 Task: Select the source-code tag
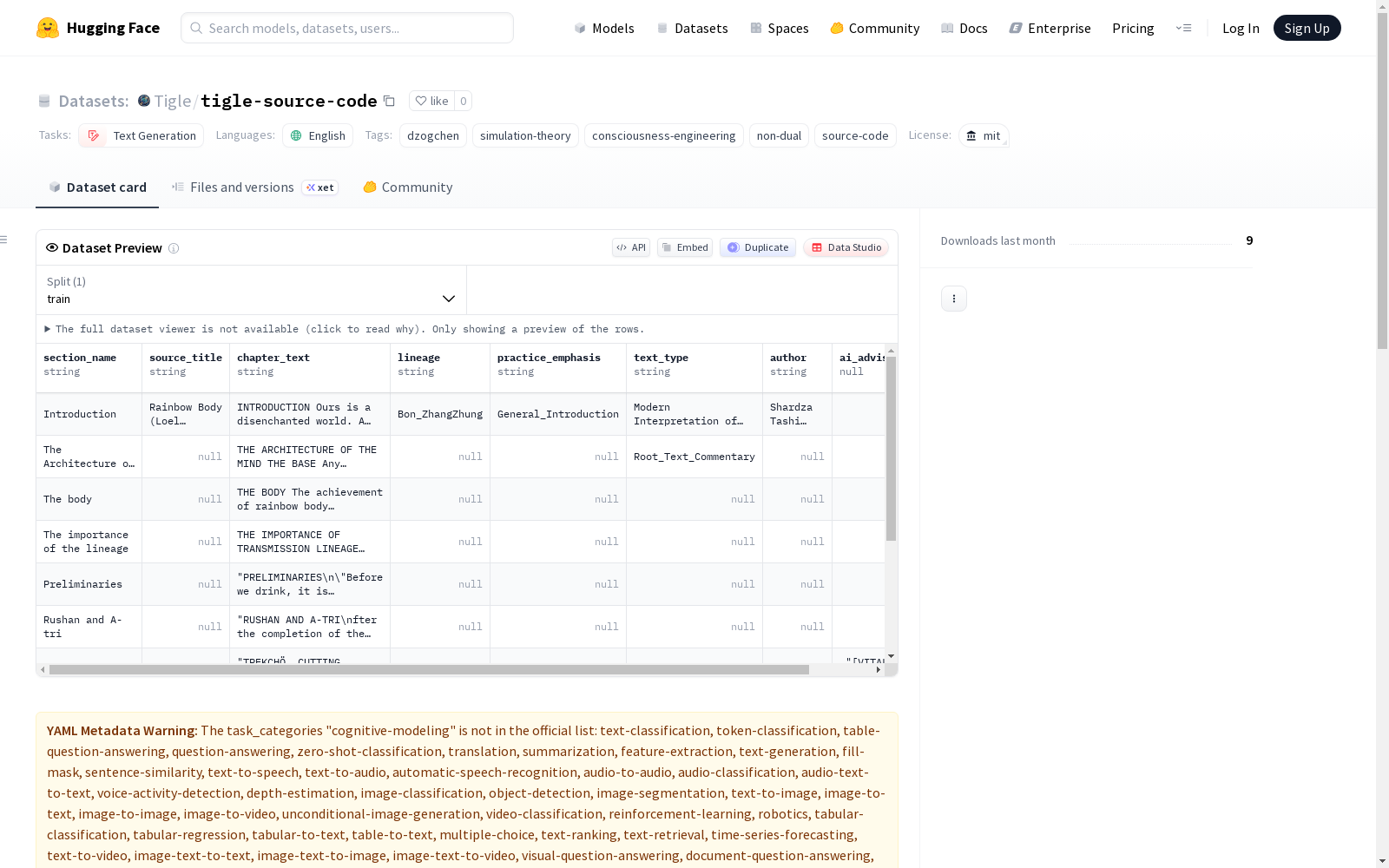coord(855,135)
